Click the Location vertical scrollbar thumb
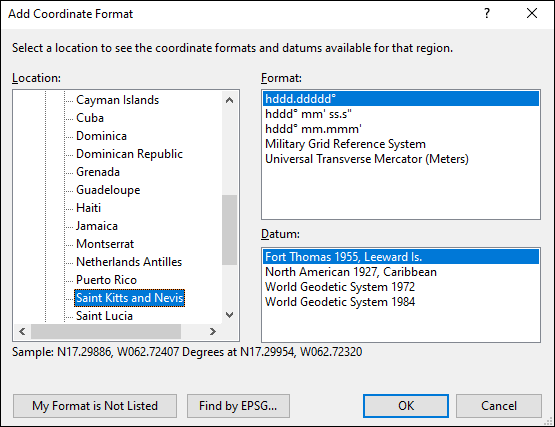Viewport: 555px width, 427px height. (x=229, y=230)
